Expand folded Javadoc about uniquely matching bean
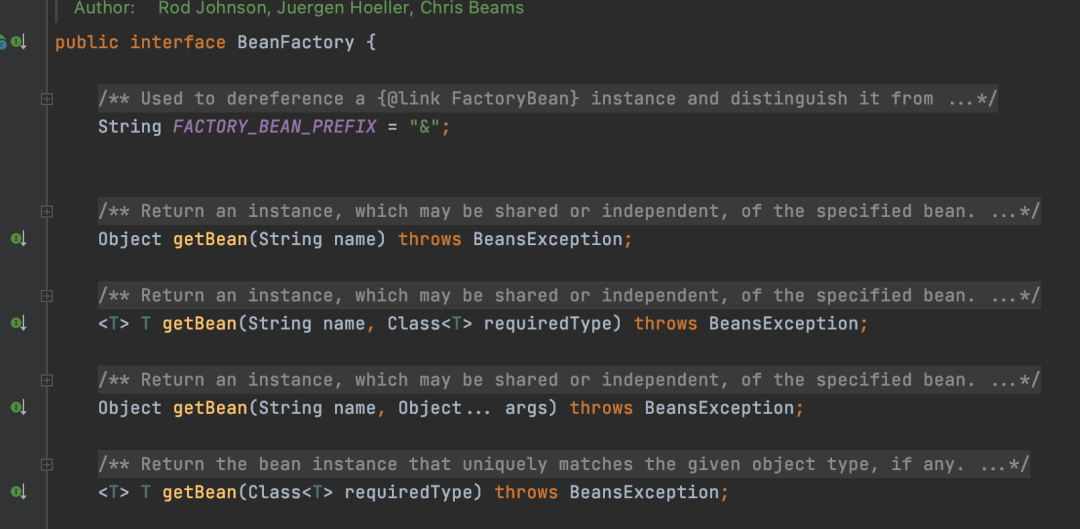The width and height of the screenshot is (1080, 529). point(47,465)
